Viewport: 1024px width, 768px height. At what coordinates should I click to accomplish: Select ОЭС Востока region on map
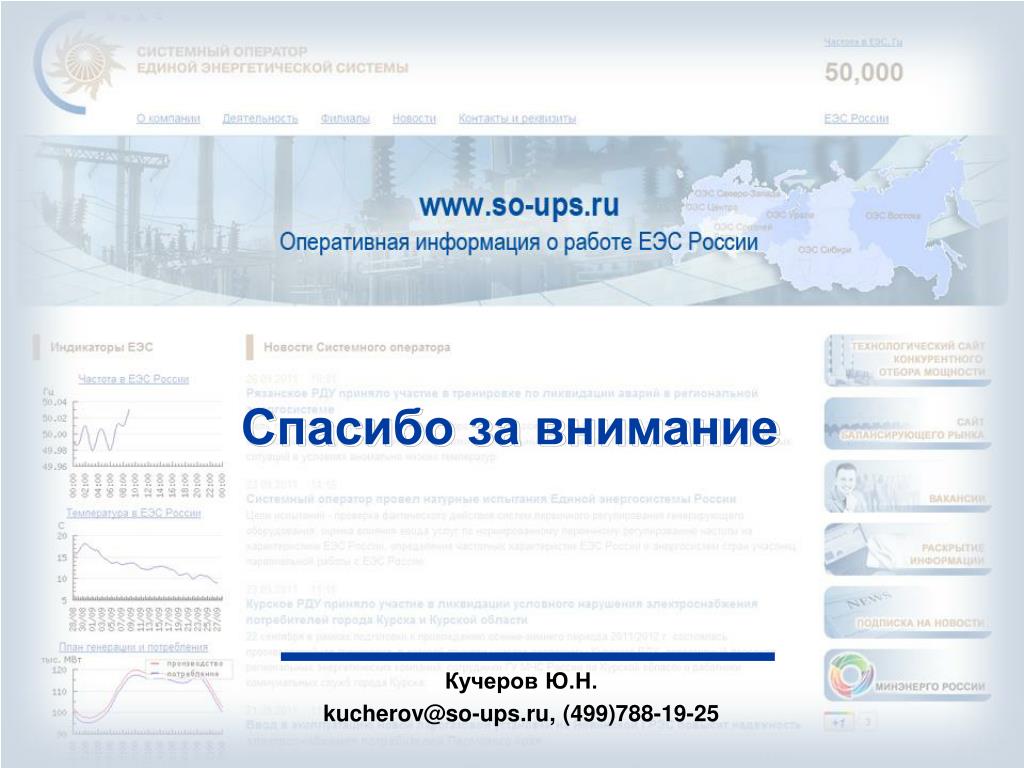tap(893, 216)
